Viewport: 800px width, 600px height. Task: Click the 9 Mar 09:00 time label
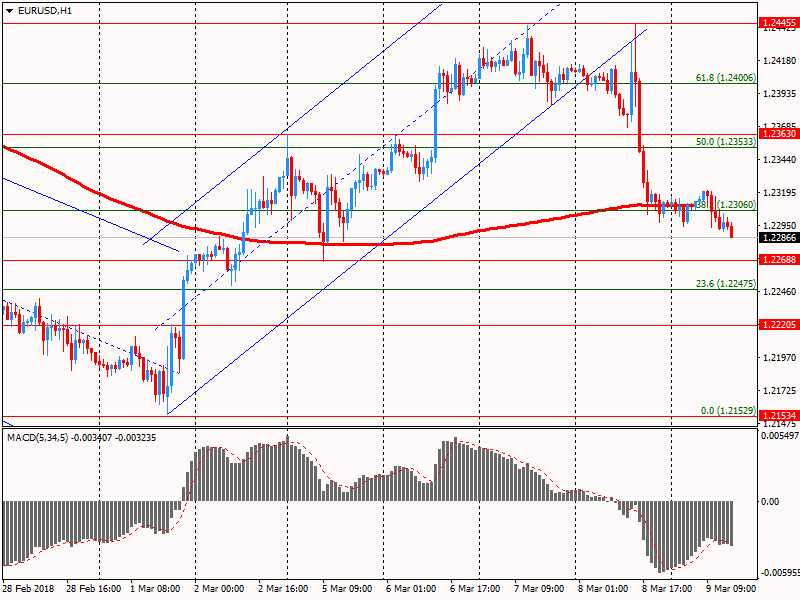point(731,589)
